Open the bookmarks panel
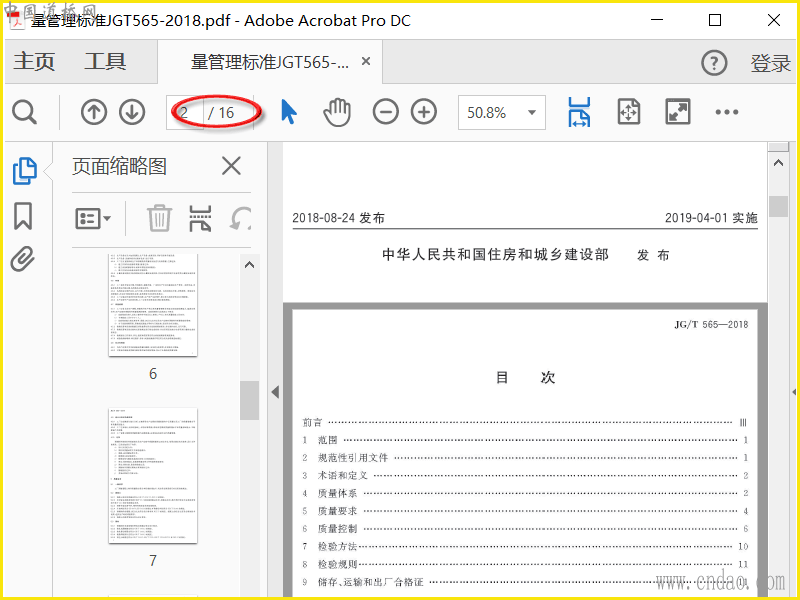This screenshot has width=800, height=600. click(x=23, y=216)
